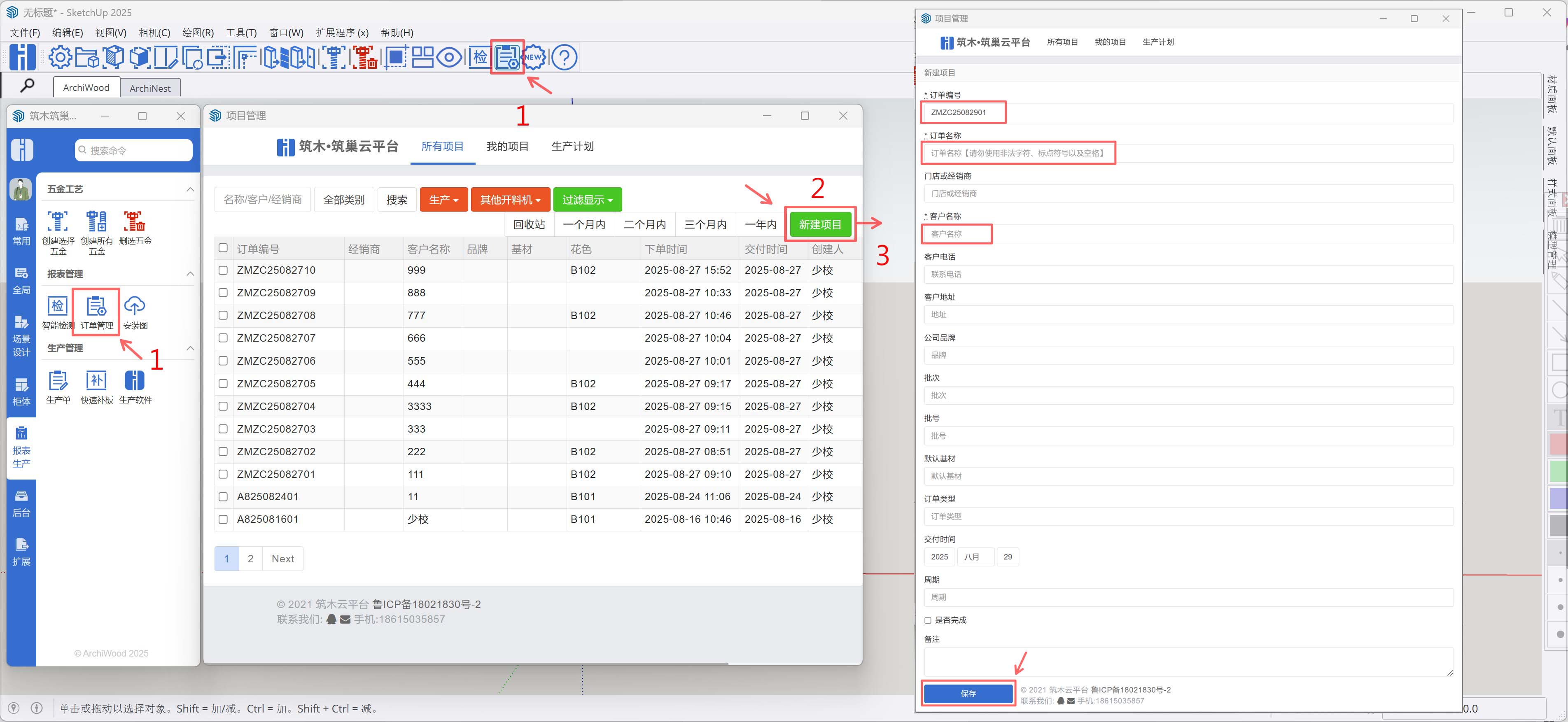Click the order management toolbar icon
The height and width of the screenshot is (722, 1568).
(x=506, y=58)
